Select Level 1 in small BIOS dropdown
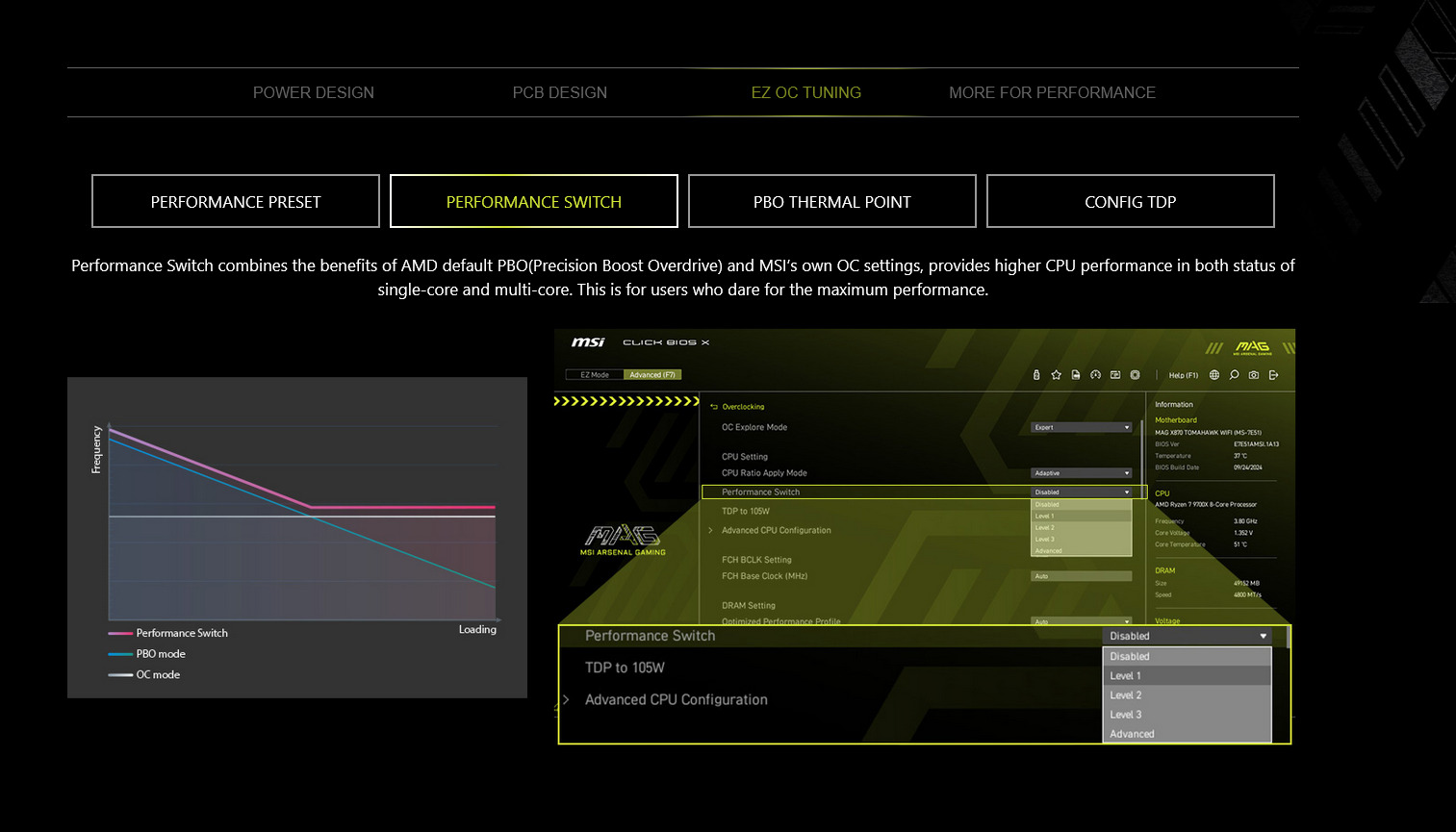The width and height of the screenshot is (1456, 832). tap(1082, 517)
